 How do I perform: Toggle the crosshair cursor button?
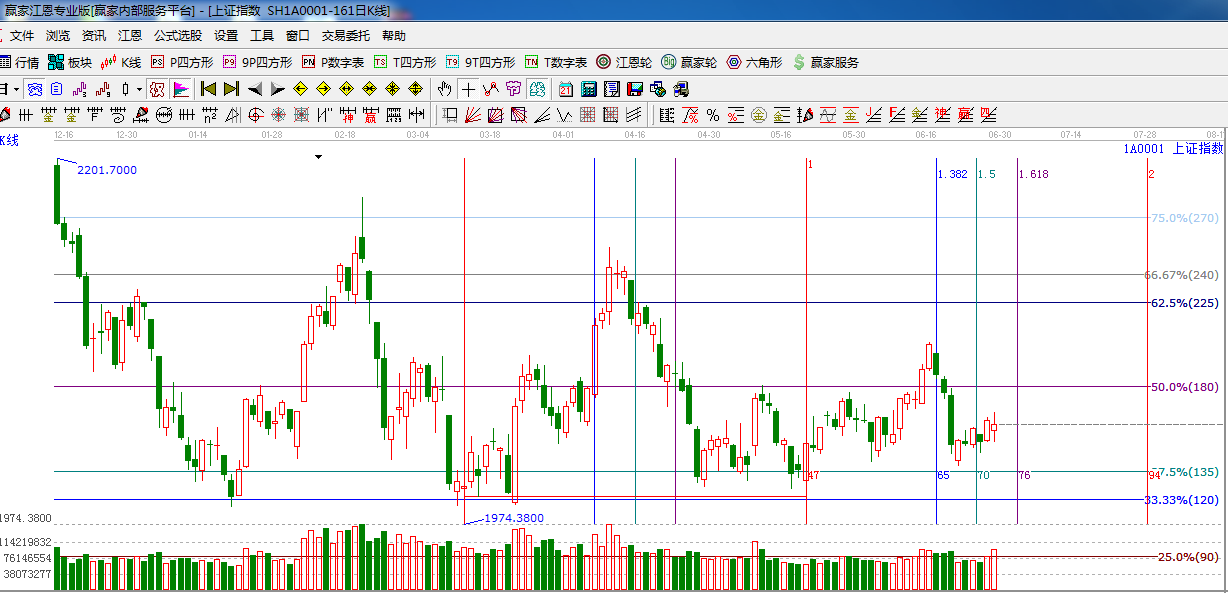point(468,89)
